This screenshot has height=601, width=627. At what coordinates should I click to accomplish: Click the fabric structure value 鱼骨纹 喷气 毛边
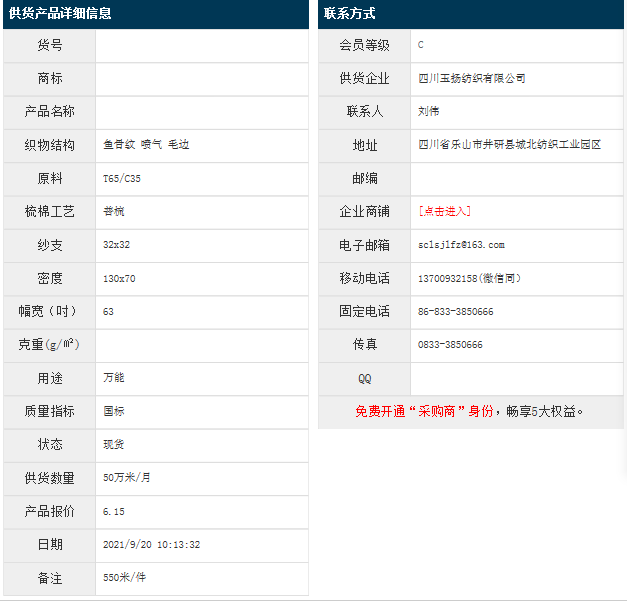click(x=146, y=145)
